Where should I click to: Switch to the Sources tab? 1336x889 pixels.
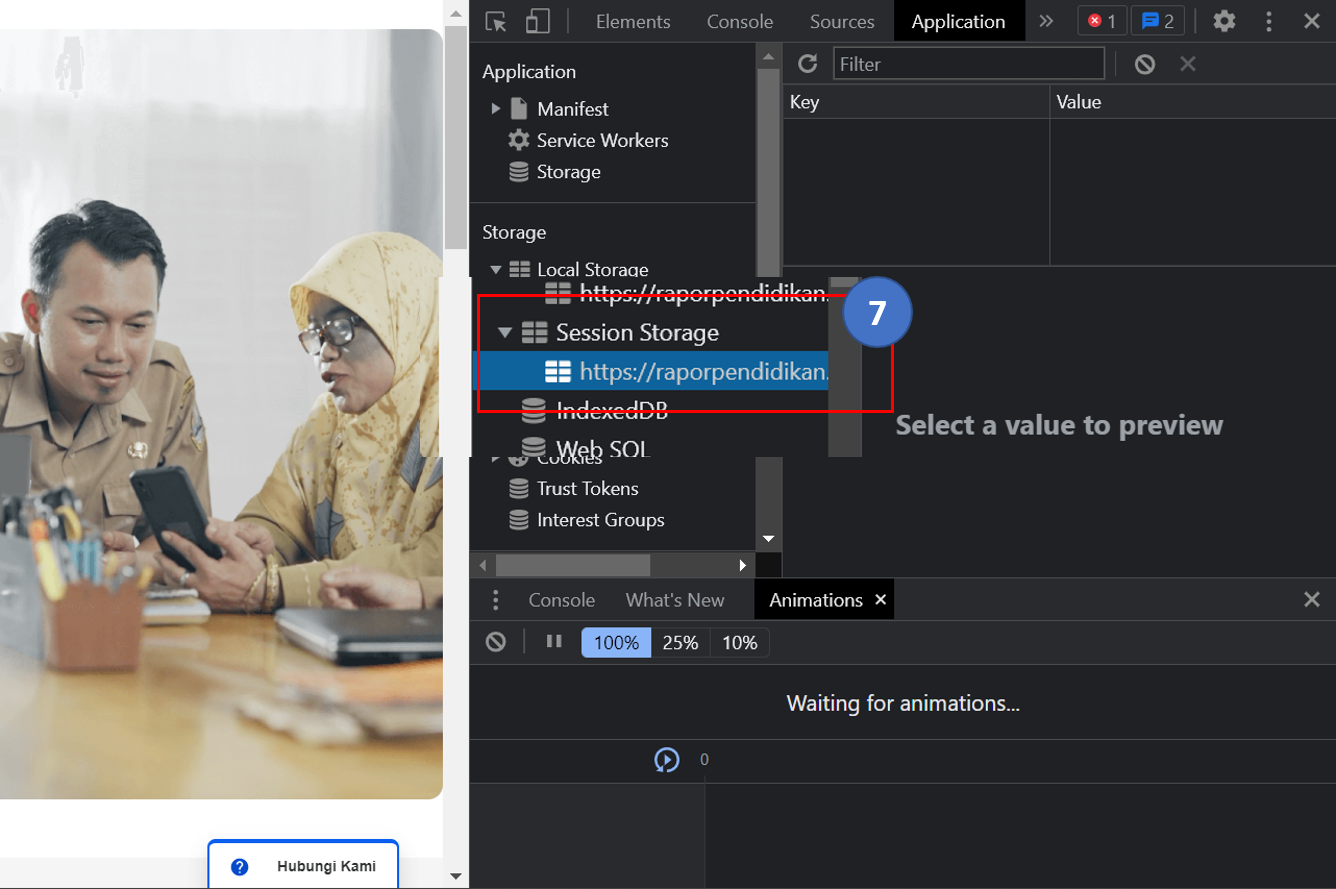[x=842, y=21]
